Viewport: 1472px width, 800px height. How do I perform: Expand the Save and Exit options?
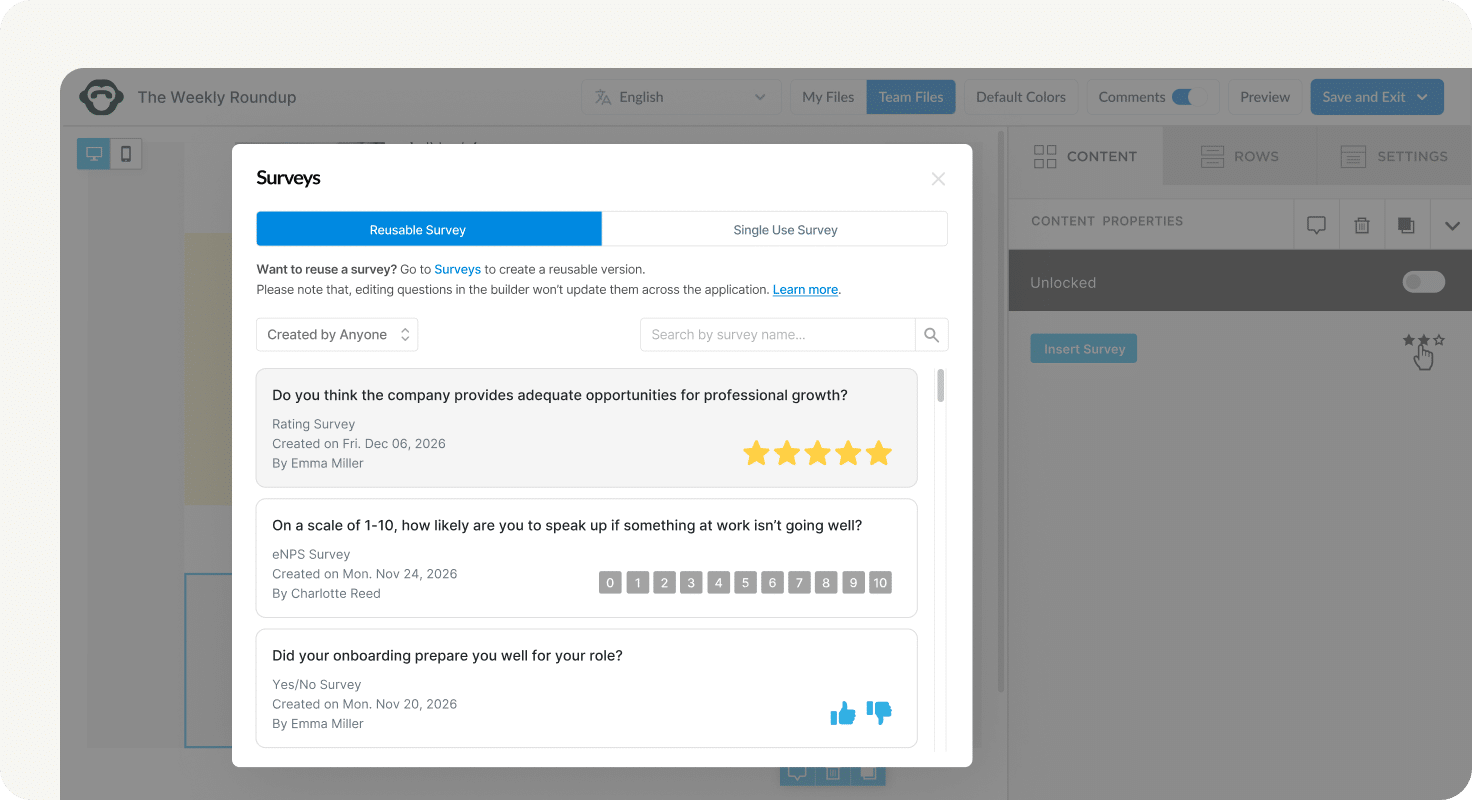[x=1421, y=96]
